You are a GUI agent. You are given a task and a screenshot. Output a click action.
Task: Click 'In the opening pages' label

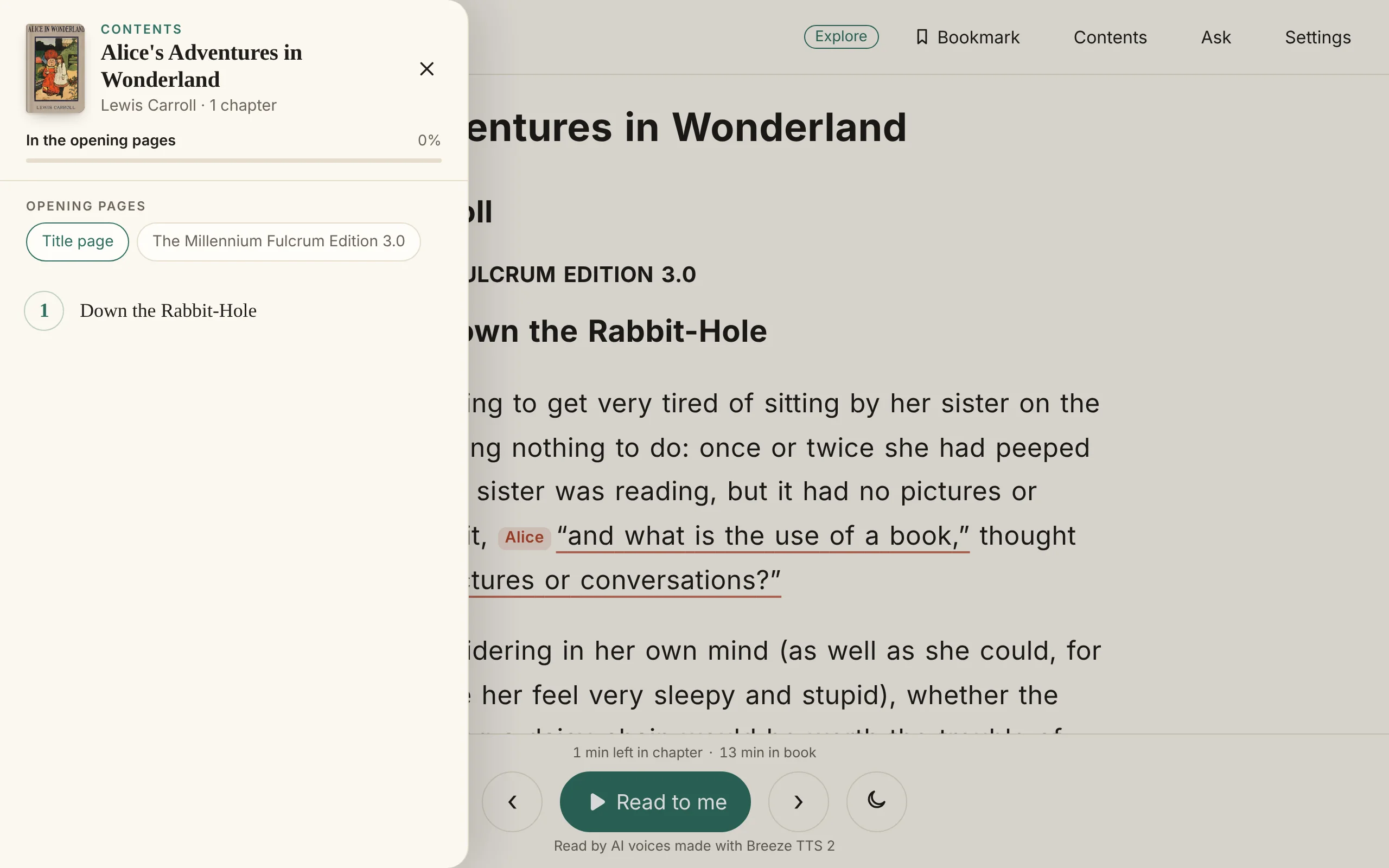point(100,141)
